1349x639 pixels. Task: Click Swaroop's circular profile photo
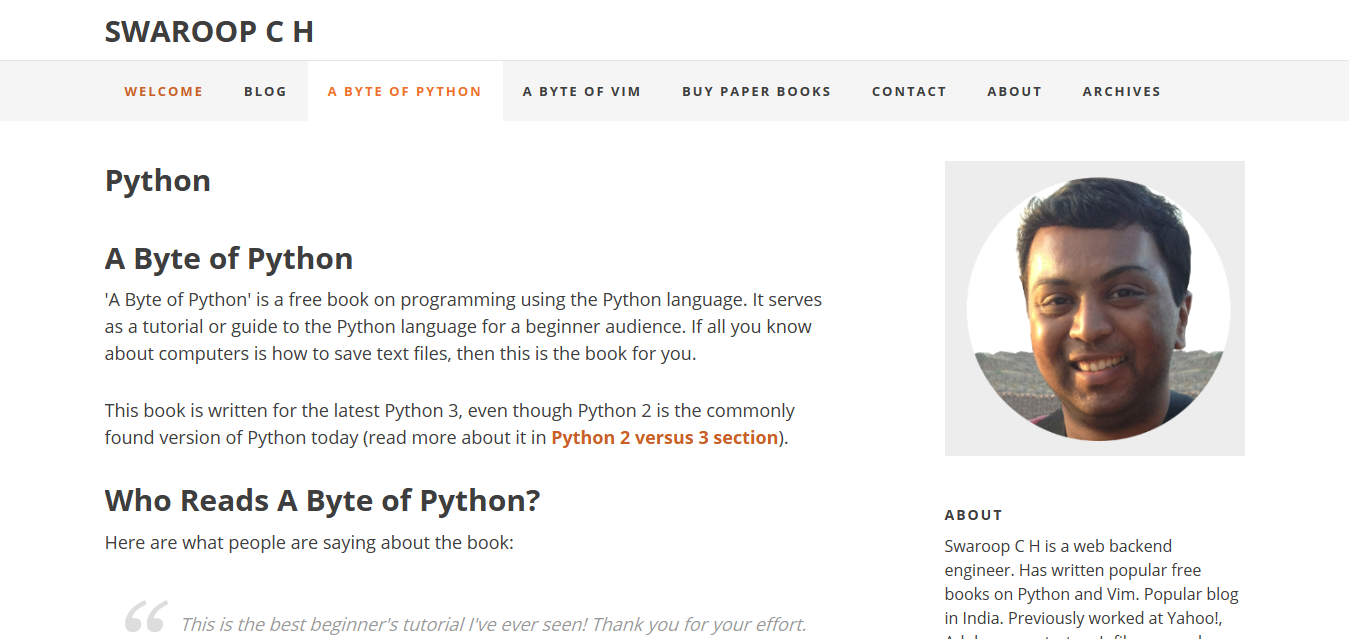pyautogui.click(x=1094, y=308)
